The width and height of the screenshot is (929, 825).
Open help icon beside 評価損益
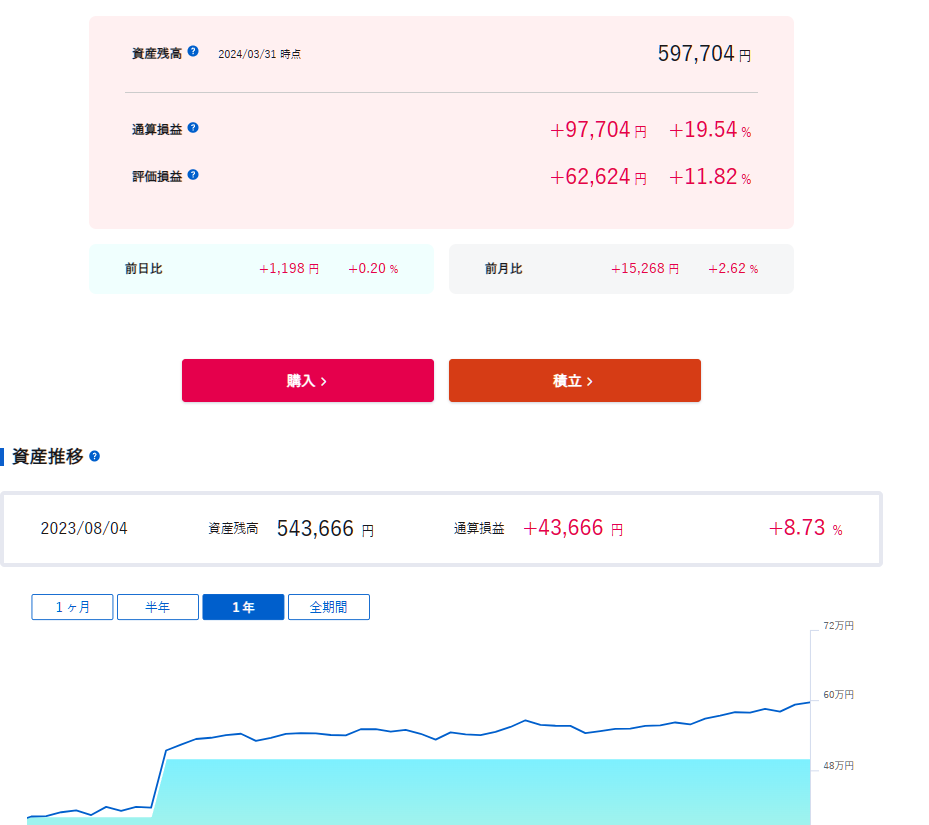click(193, 175)
